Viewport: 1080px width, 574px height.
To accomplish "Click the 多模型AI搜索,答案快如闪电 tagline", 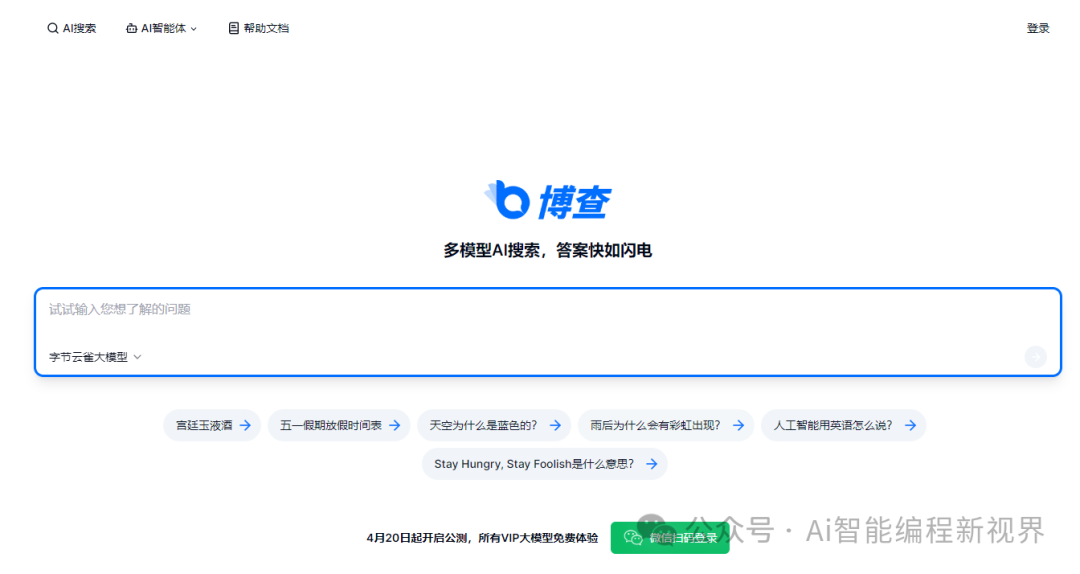I will [548, 250].
